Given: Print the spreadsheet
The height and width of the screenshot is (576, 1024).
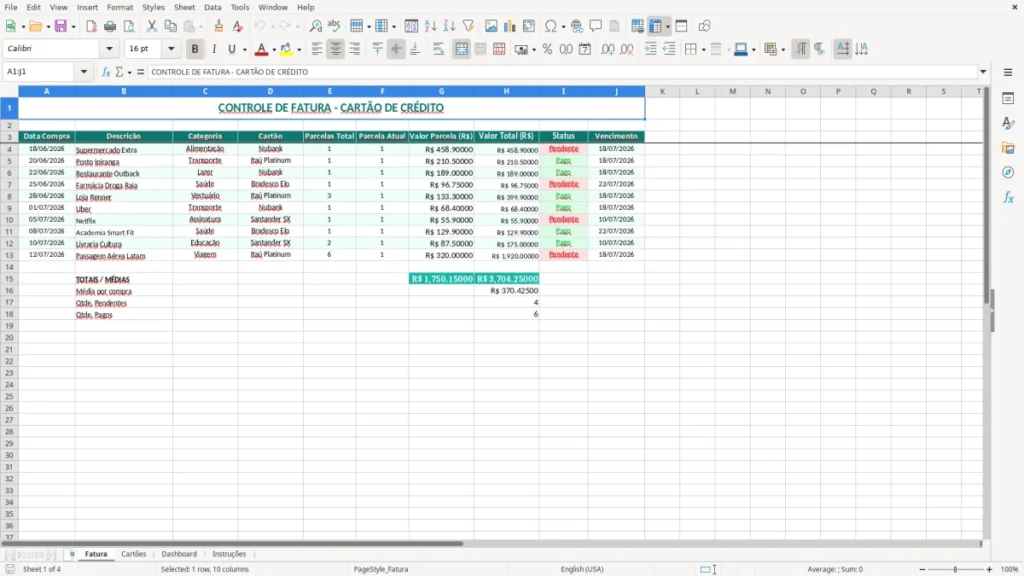Looking at the screenshot, I should click(110, 26).
